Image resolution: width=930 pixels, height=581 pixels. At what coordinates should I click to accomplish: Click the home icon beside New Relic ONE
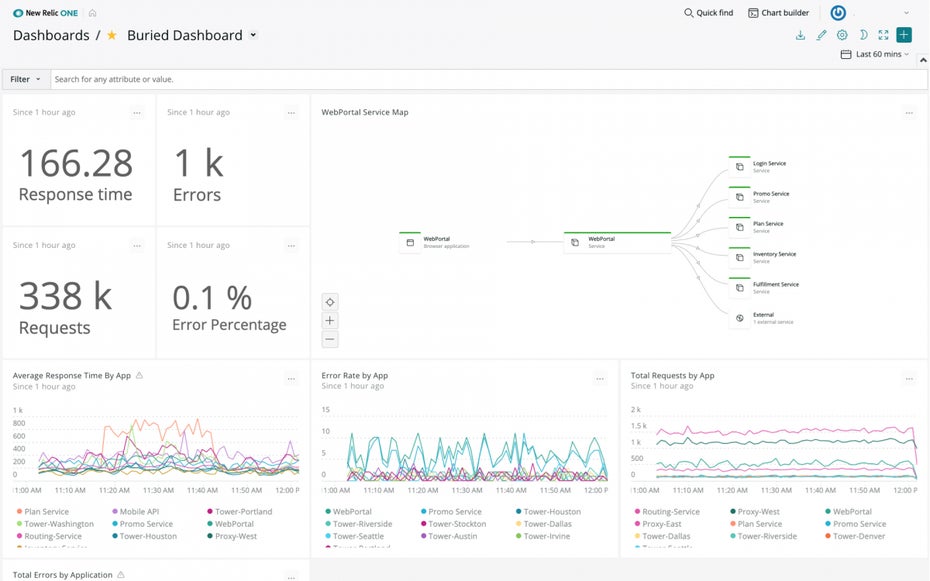pyautogui.click(x=90, y=13)
